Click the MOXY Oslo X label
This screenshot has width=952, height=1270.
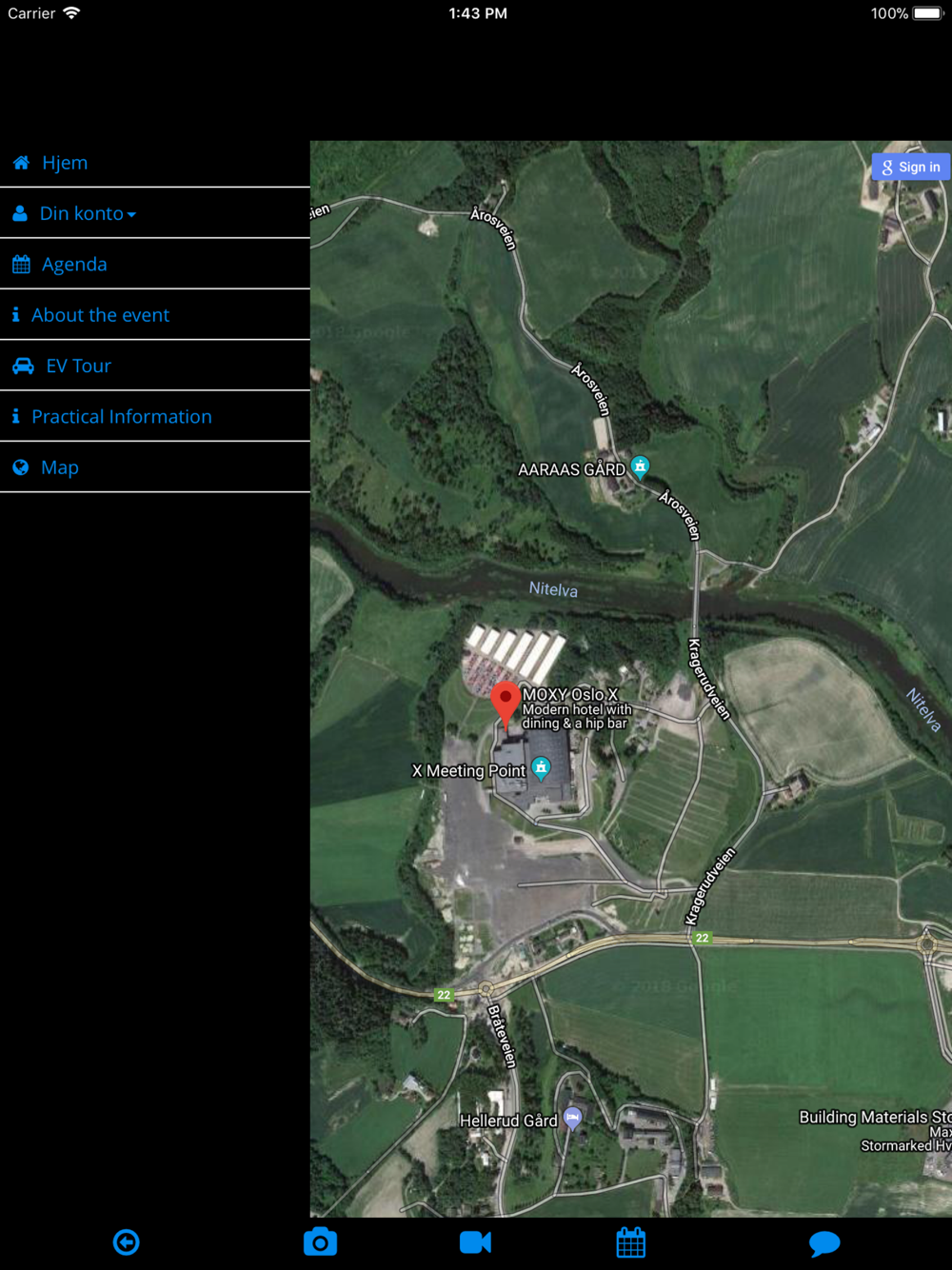click(x=570, y=694)
